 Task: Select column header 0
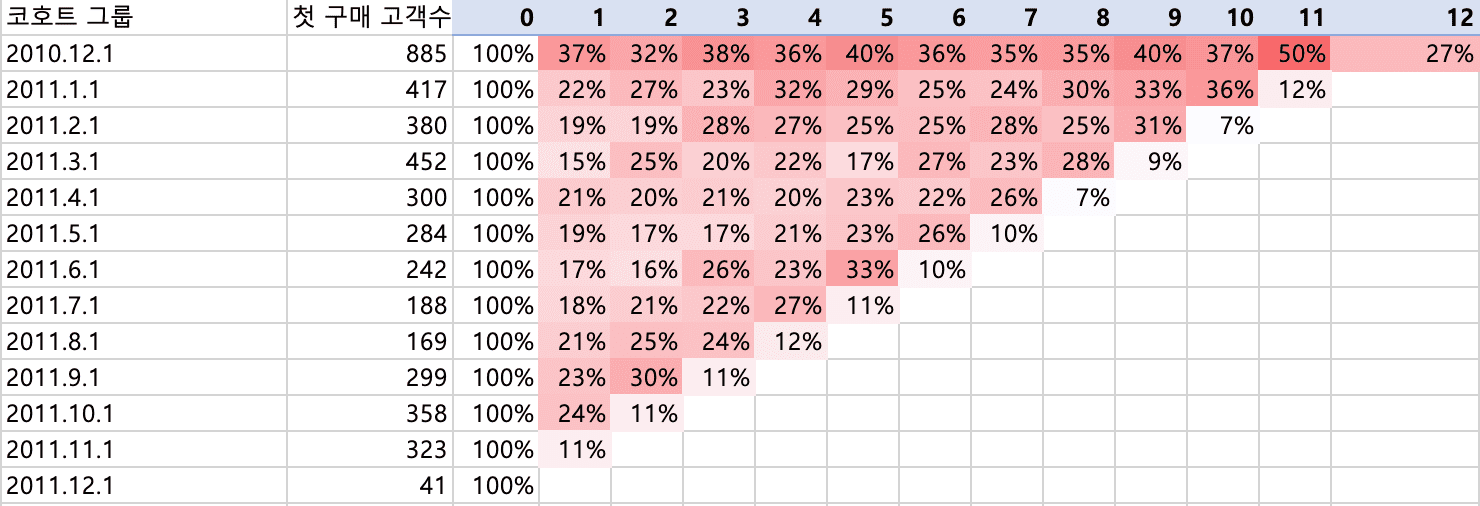click(x=496, y=17)
